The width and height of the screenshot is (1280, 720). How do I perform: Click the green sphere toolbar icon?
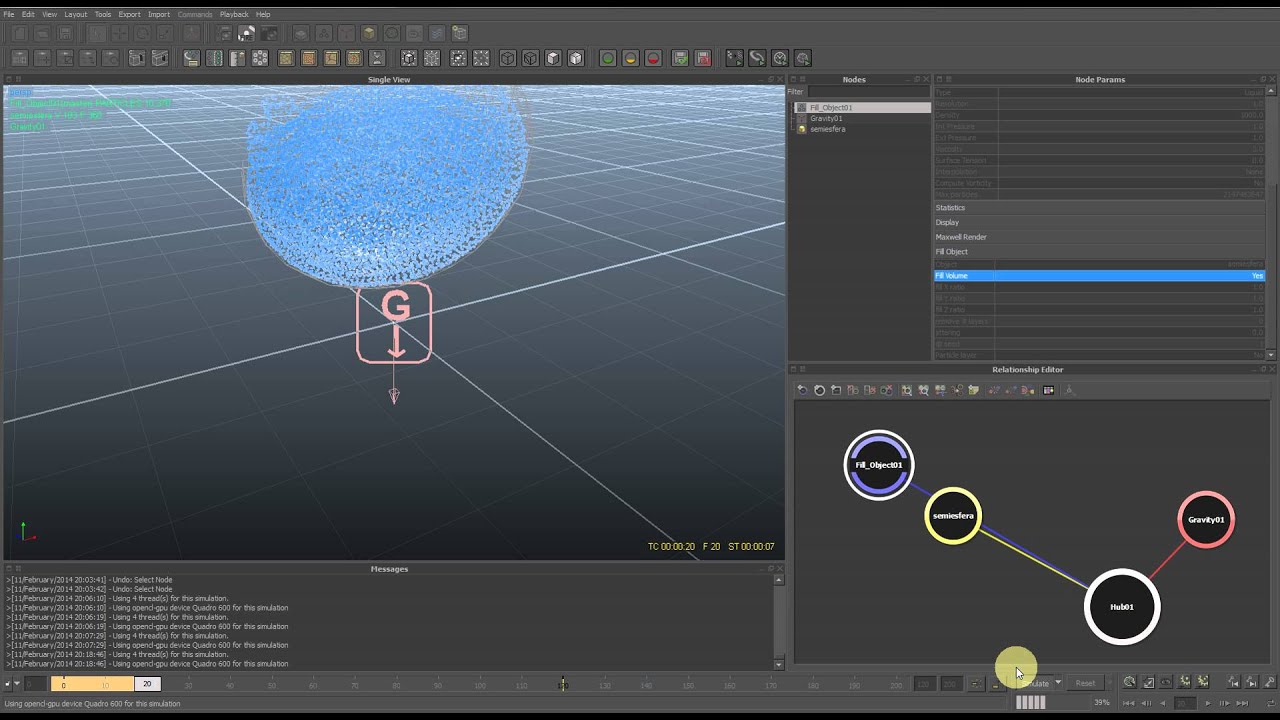(607, 58)
